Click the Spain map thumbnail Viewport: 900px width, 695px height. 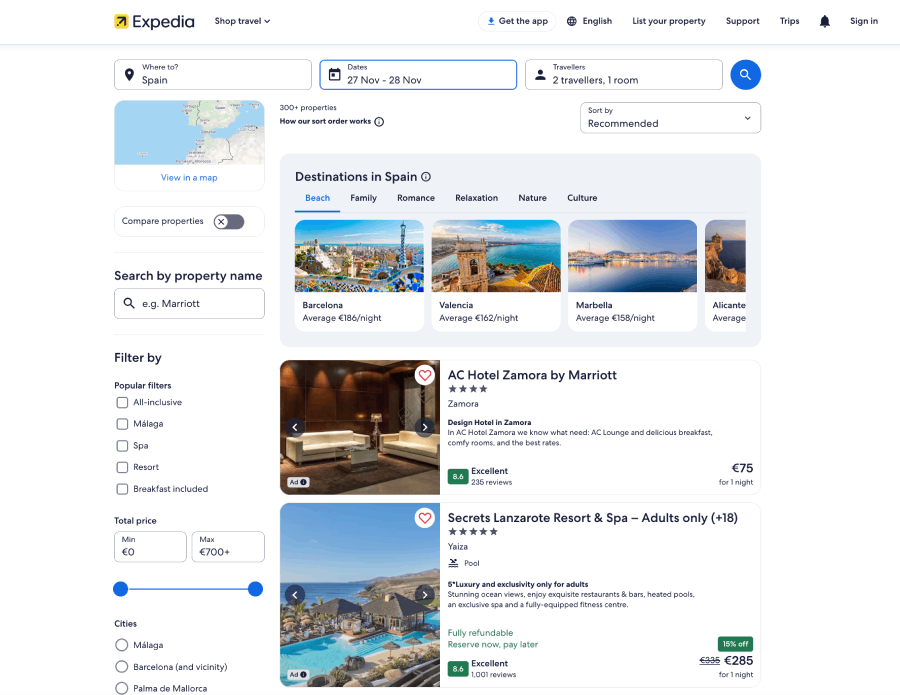[x=189, y=133]
